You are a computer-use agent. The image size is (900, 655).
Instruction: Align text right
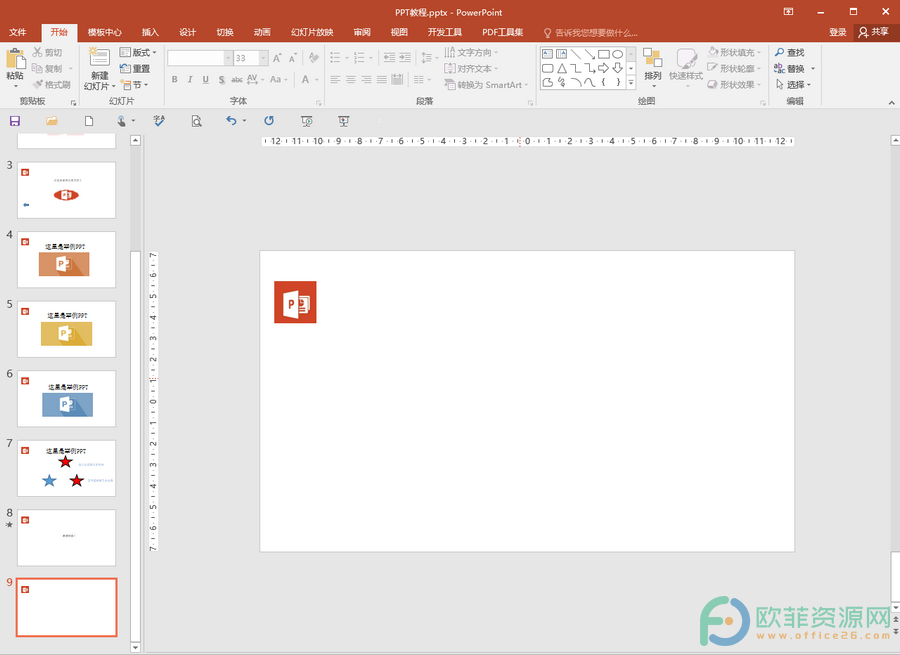pyautogui.click(x=366, y=80)
